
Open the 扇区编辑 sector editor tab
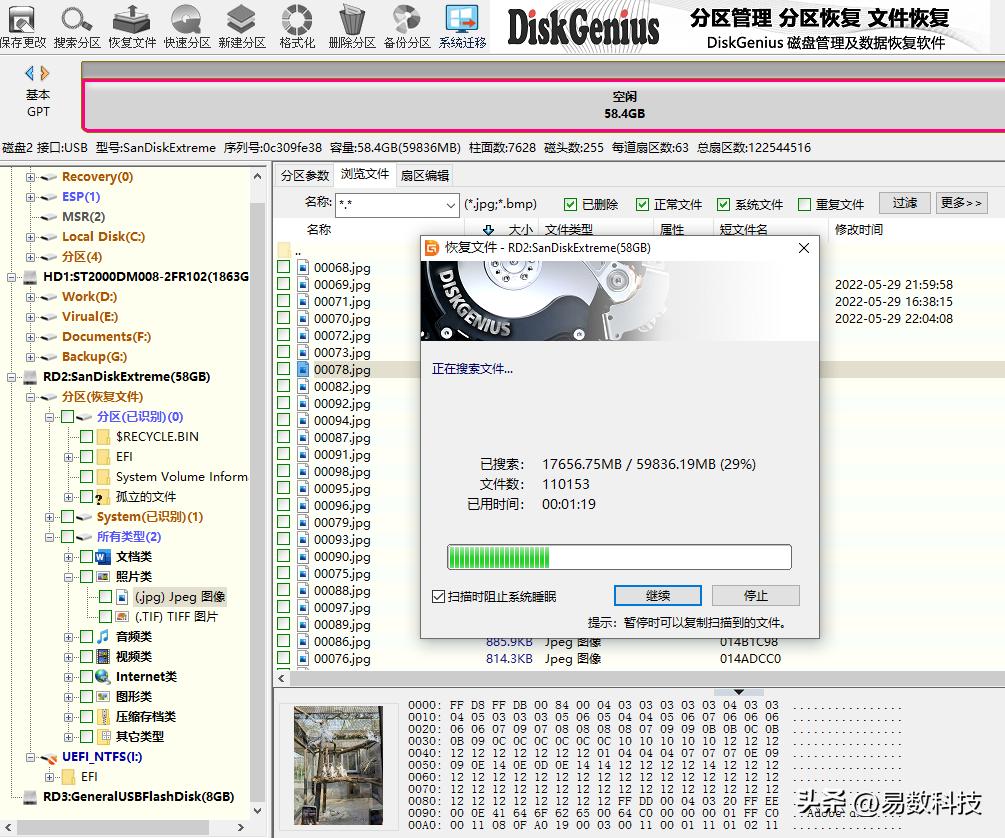pyautogui.click(x=425, y=175)
